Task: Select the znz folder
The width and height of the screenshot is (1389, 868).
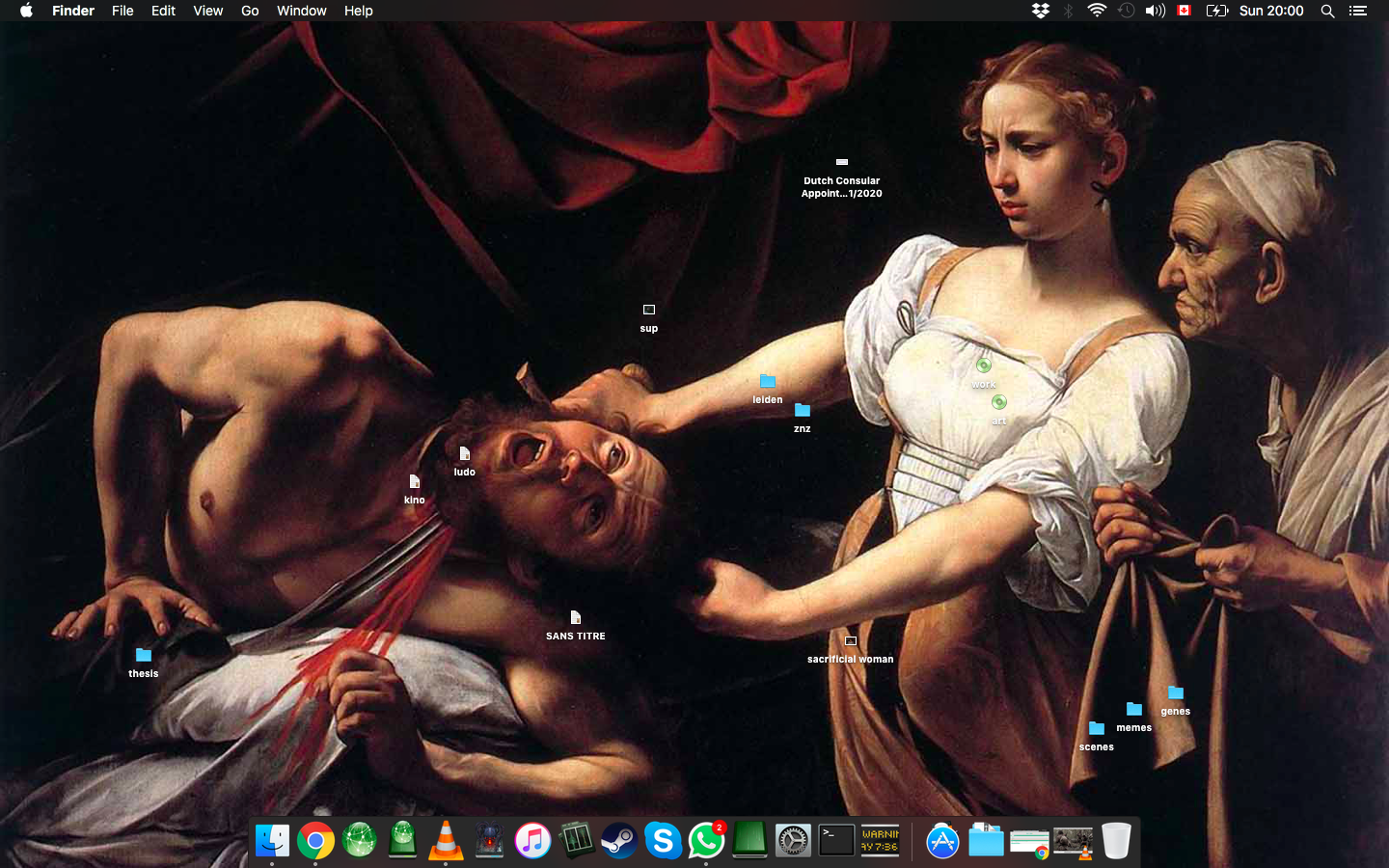Action: [x=802, y=418]
